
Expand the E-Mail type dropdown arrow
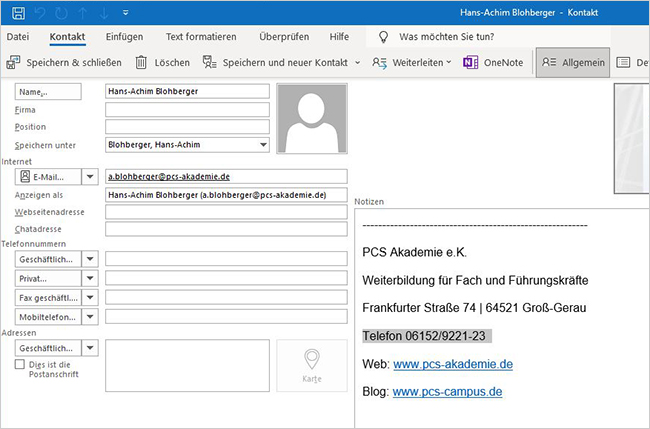pyautogui.click(x=90, y=177)
